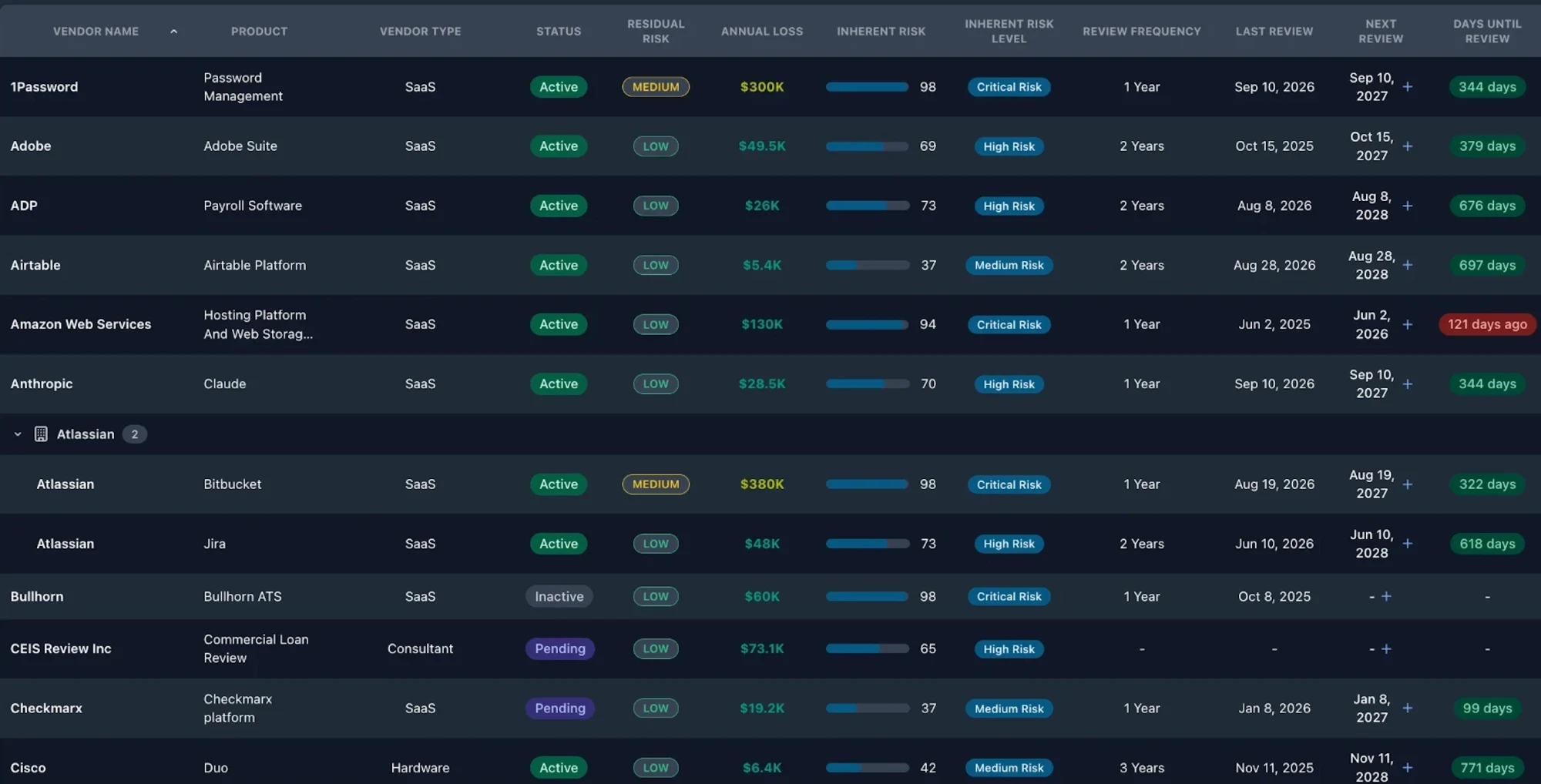This screenshot has width=1541, height=784.
Task: Open the Amazon Web Services vendor entry
Action: click(81, 324)
